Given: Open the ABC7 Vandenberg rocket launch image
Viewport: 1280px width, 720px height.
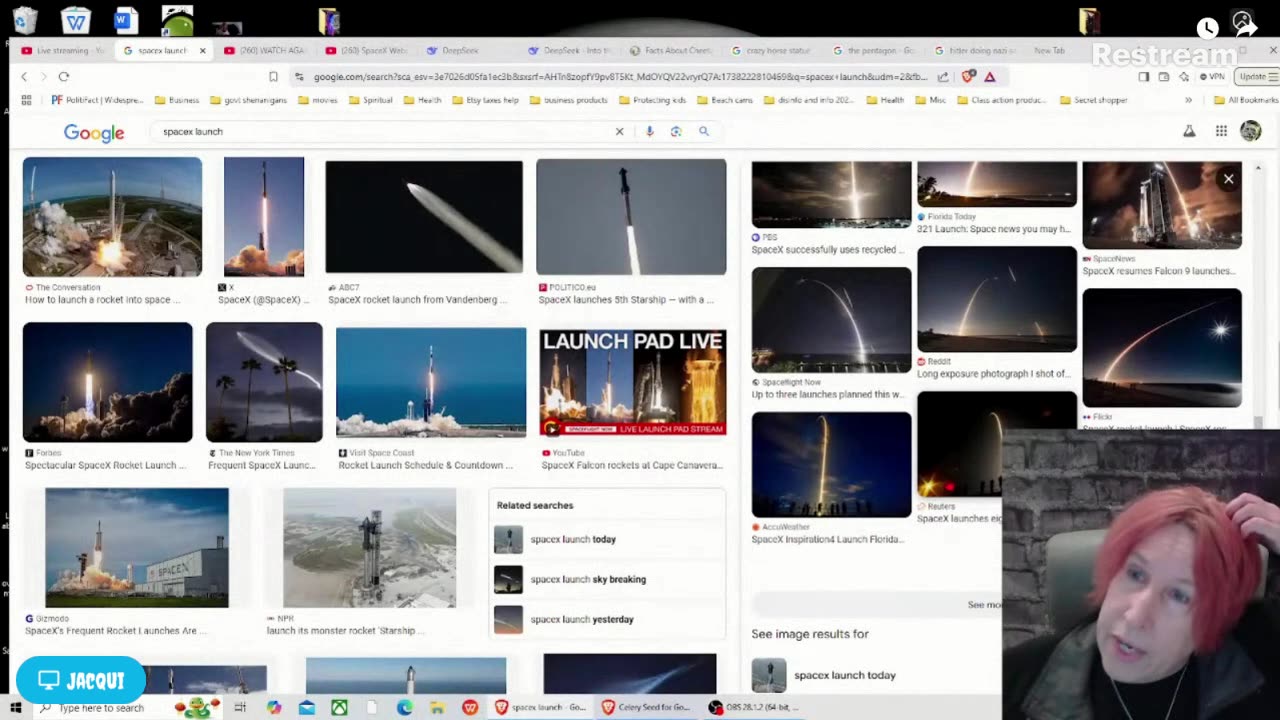Looking at the screenshot, I should coord(424,217).
